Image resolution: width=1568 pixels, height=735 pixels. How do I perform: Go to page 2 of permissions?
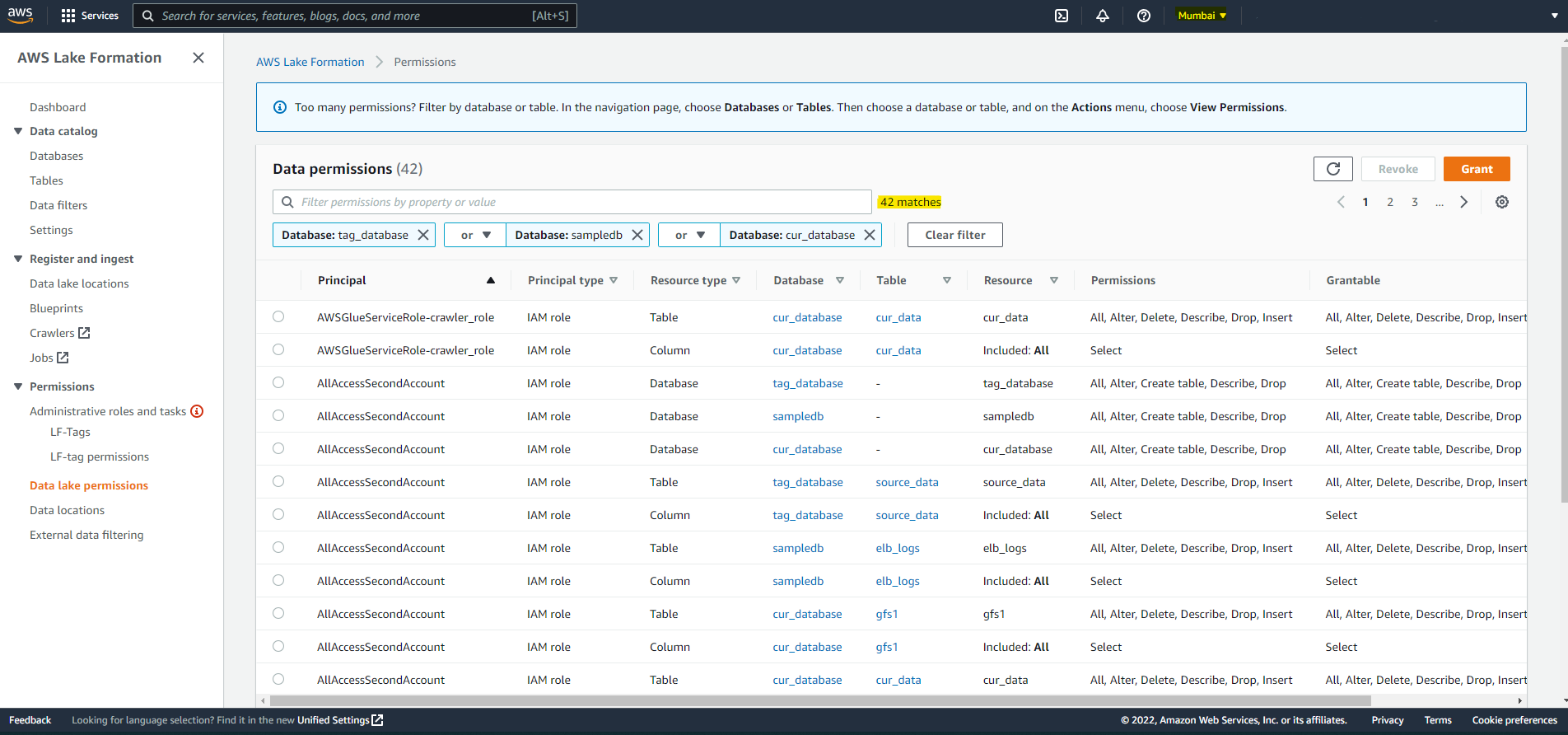coord(1390,202)
